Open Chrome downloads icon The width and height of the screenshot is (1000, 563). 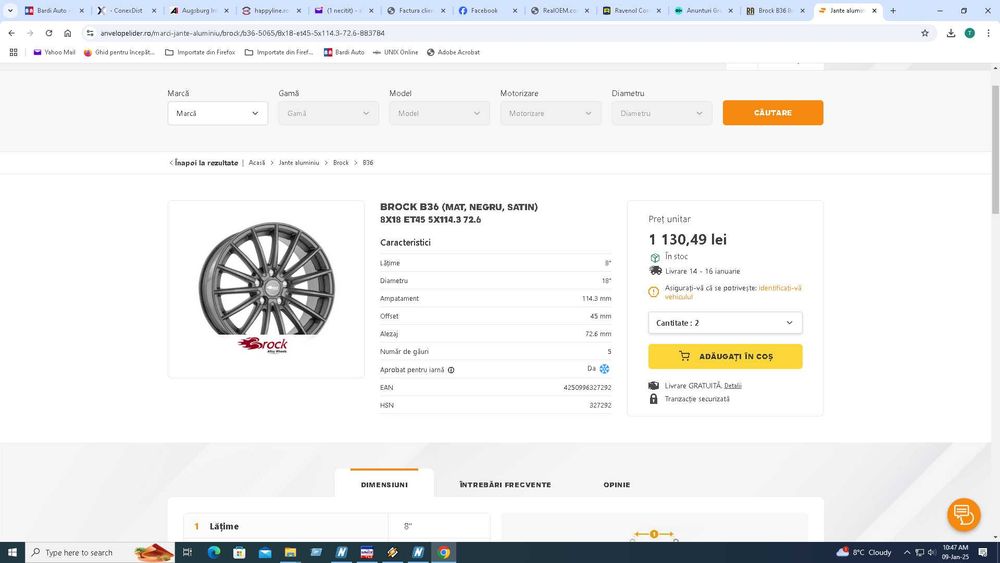[951, 33]
